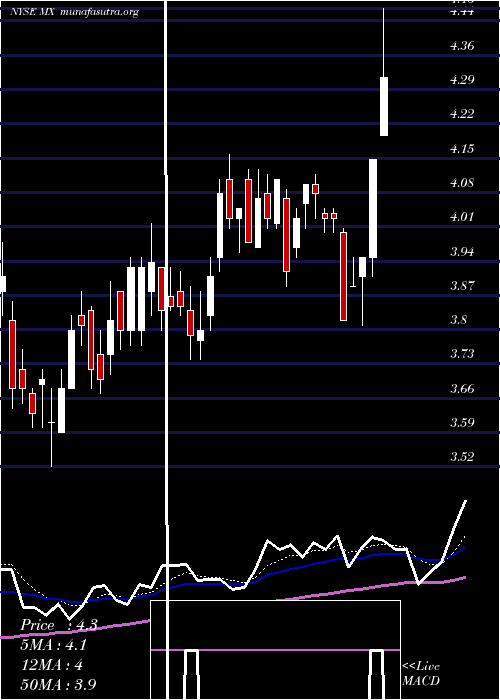Click the 3.66 price axis label
The height and width of the screenshot is (700, 500).
(x=462, y=389)
